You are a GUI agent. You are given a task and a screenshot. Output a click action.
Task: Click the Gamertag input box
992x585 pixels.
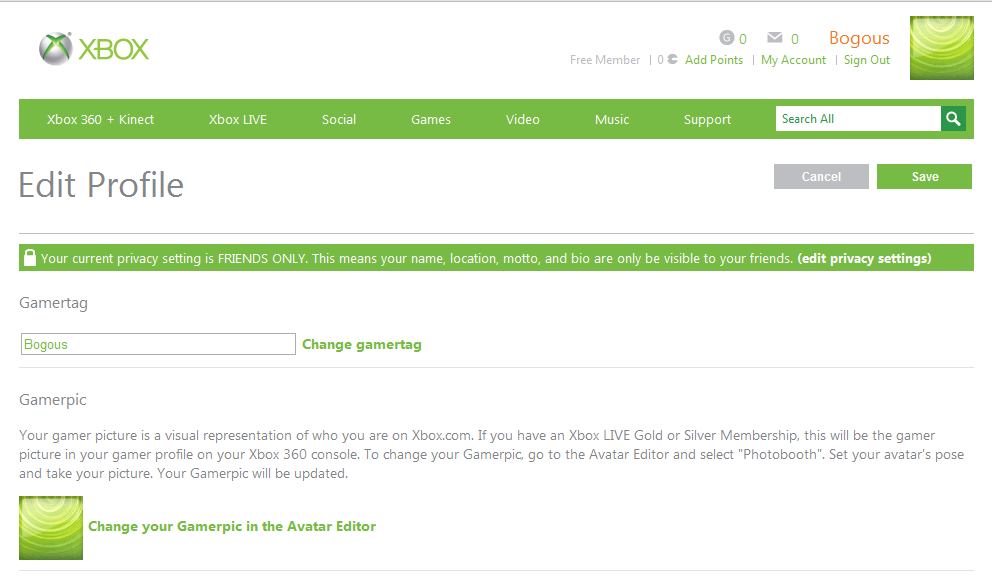click(x=158, y=344)
